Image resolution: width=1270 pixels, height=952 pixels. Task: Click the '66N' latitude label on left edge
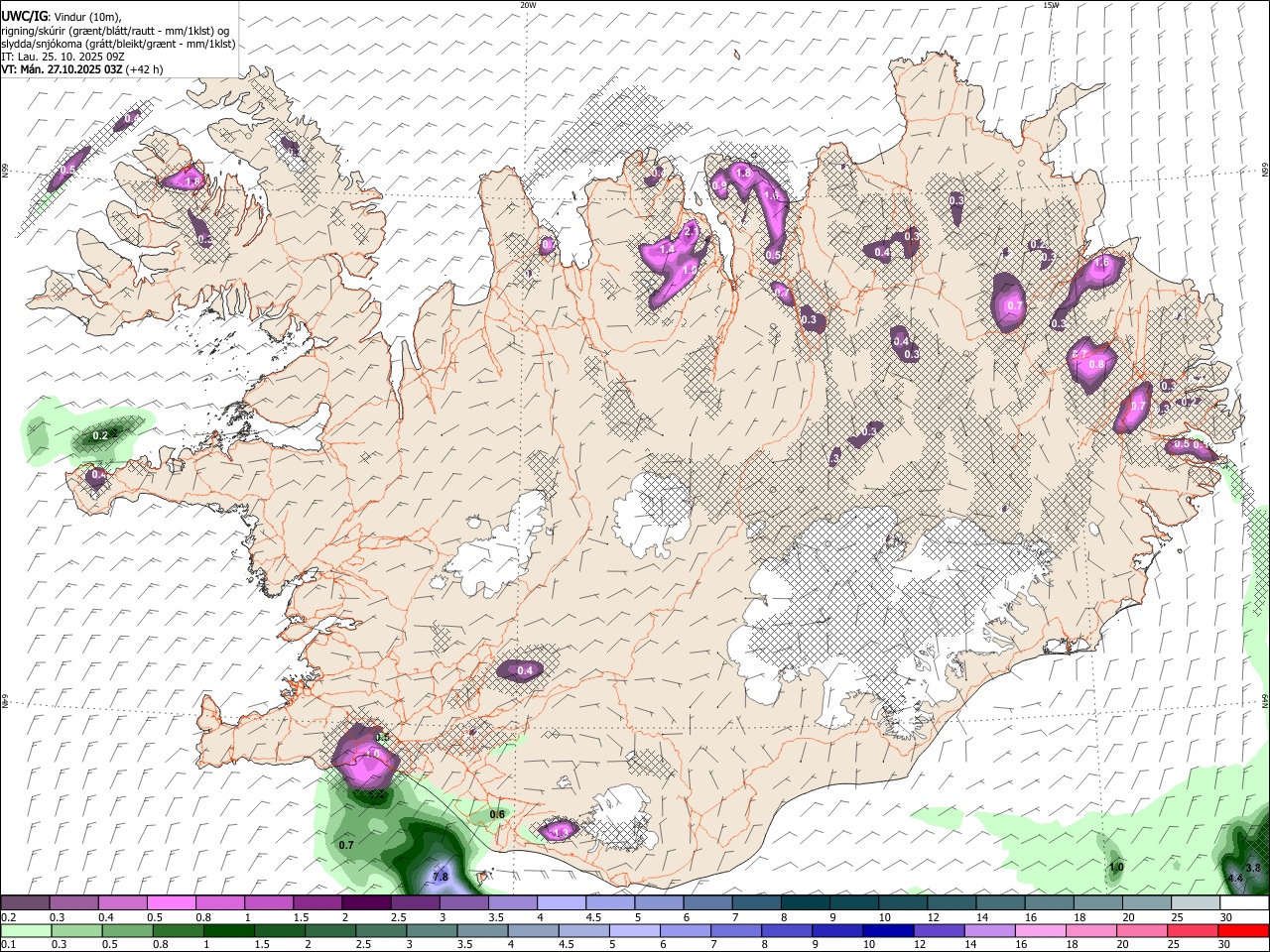5,172
